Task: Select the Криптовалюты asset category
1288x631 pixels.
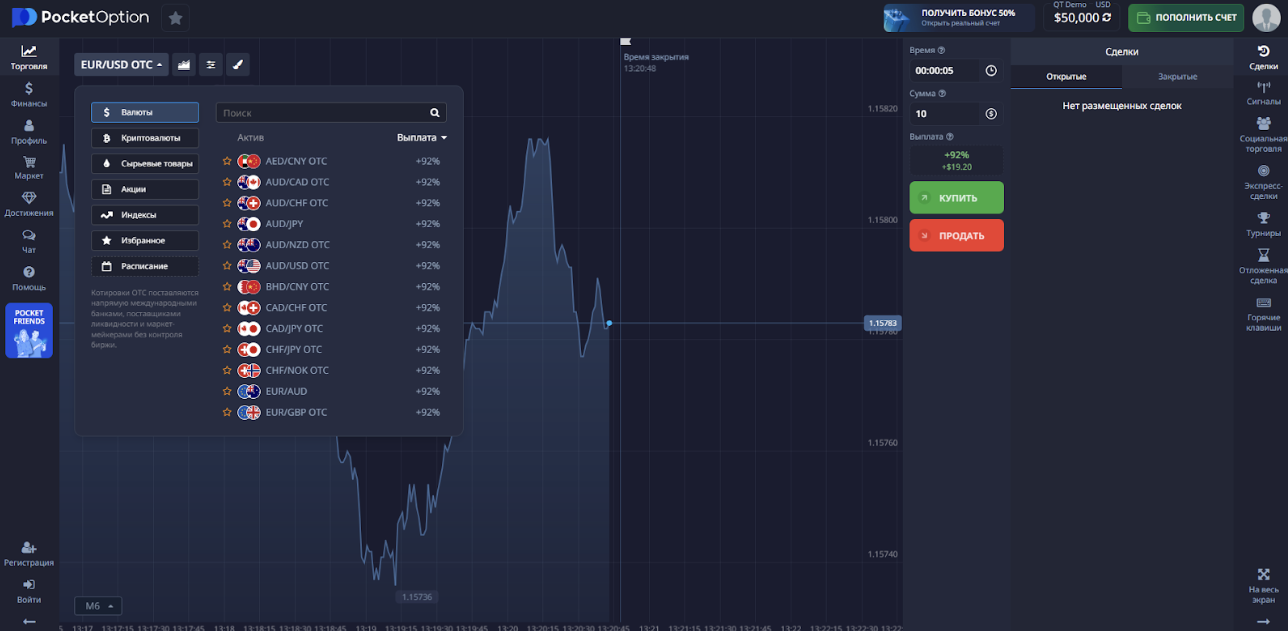Action: pos(145,138)
